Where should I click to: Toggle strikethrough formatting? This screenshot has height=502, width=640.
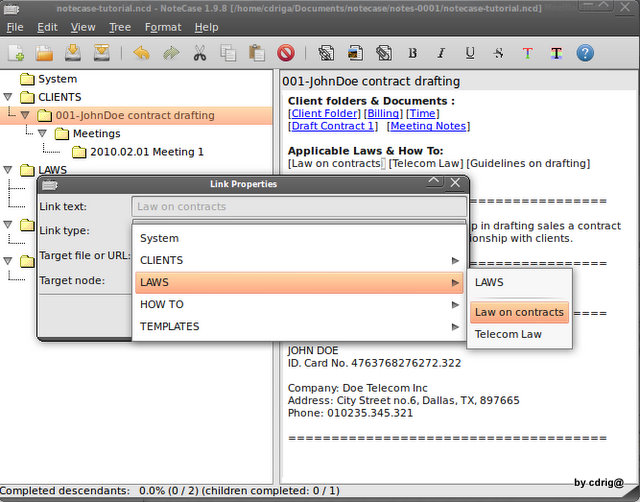pos(498,53)
